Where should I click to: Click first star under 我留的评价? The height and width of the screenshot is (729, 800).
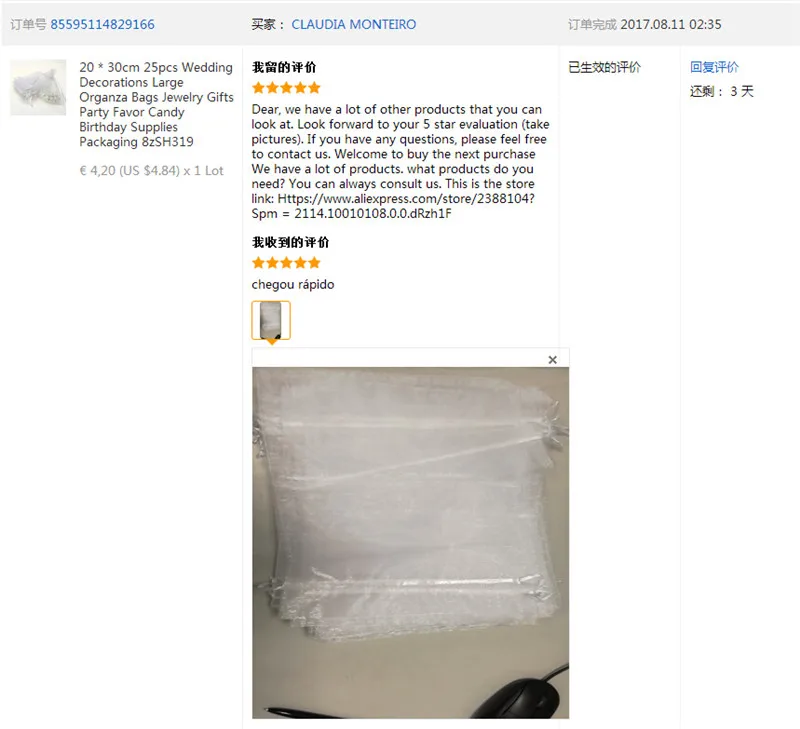pyautogui.click(x=259, y=88)
